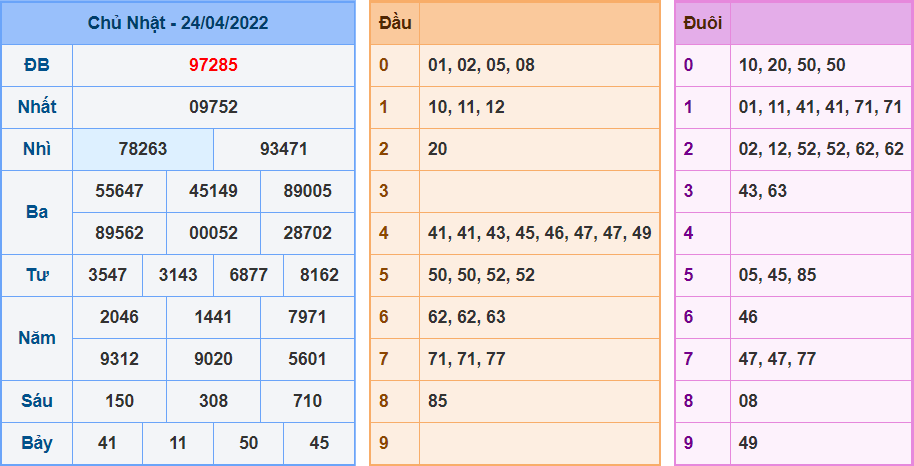Image resolution: width=914 pixels, height=466 pixels.
Task: Click the Bảy prize label
Action: pyautogui.click(x=37, y=443)
